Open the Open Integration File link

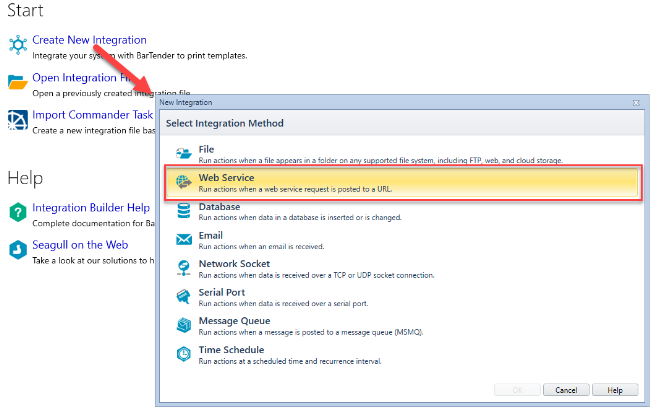pos(83,78)
